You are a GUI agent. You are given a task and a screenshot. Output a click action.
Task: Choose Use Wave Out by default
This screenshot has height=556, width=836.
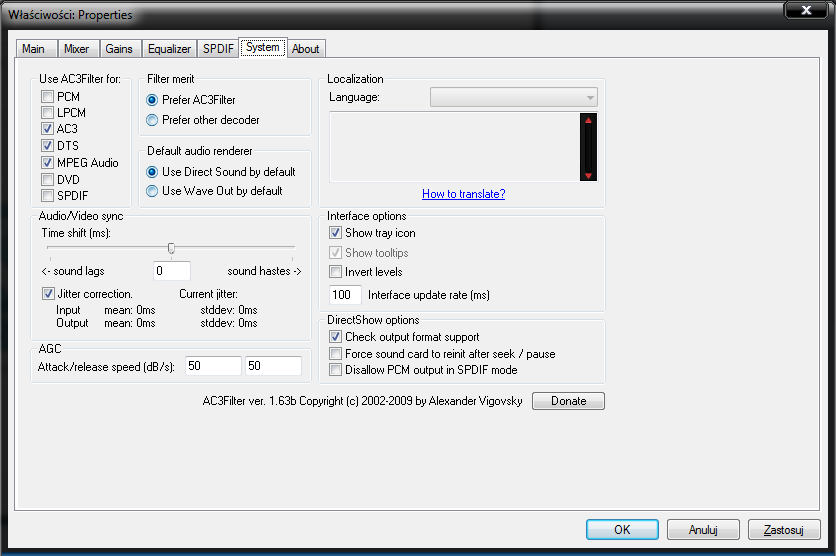tap(152, 191)
